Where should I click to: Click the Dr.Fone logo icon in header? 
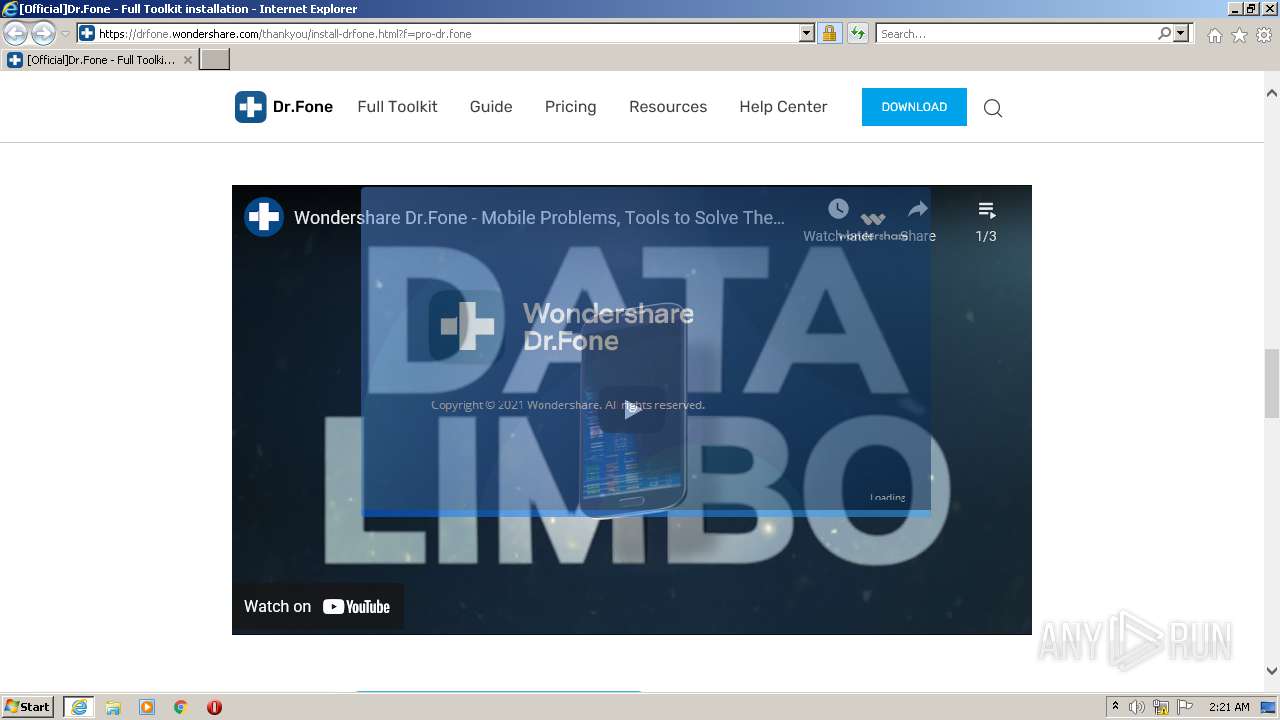click(250, 107)
